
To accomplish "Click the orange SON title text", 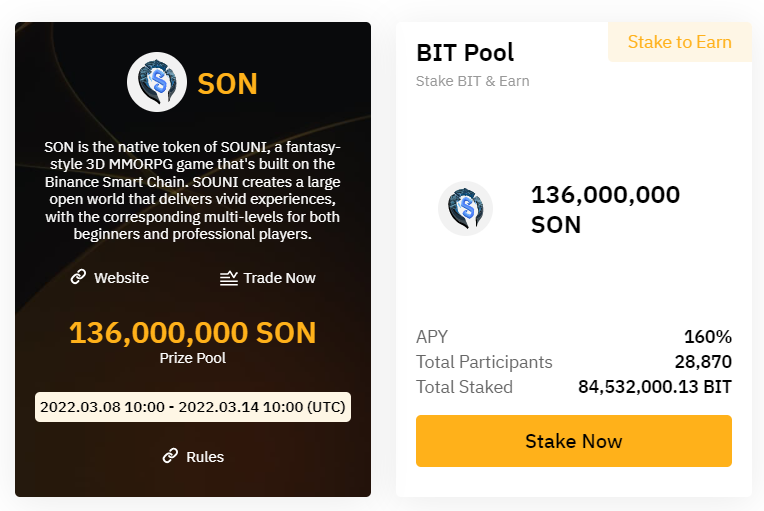I will pos(227,83).
